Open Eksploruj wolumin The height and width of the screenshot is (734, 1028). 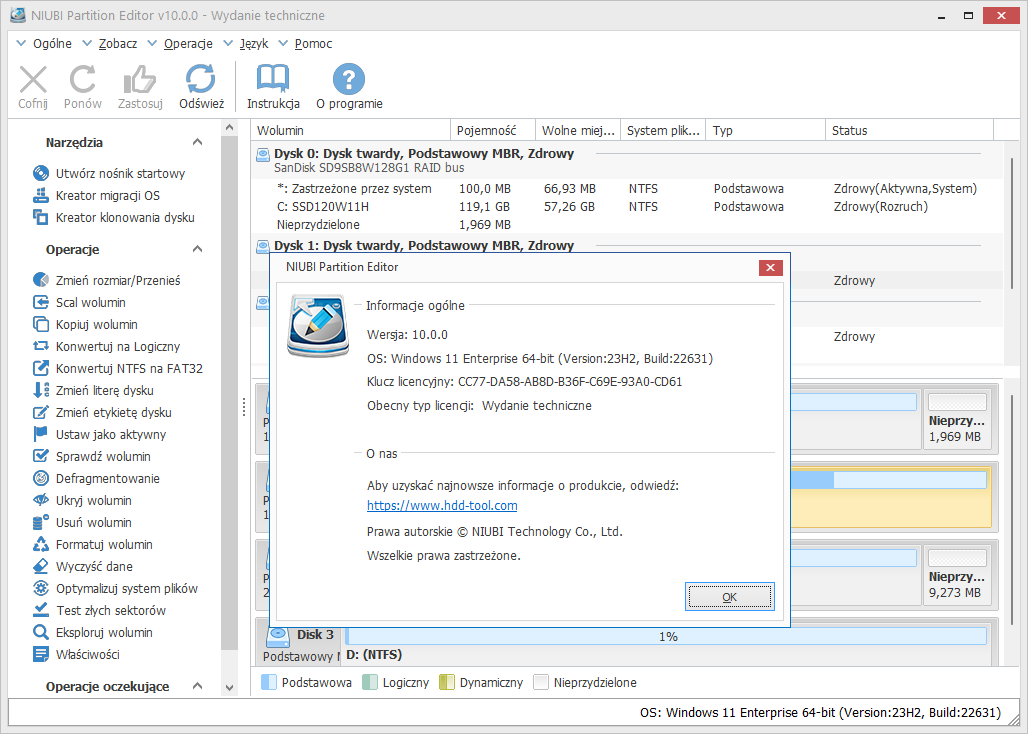pyautogui.click(x=92, y=633)
